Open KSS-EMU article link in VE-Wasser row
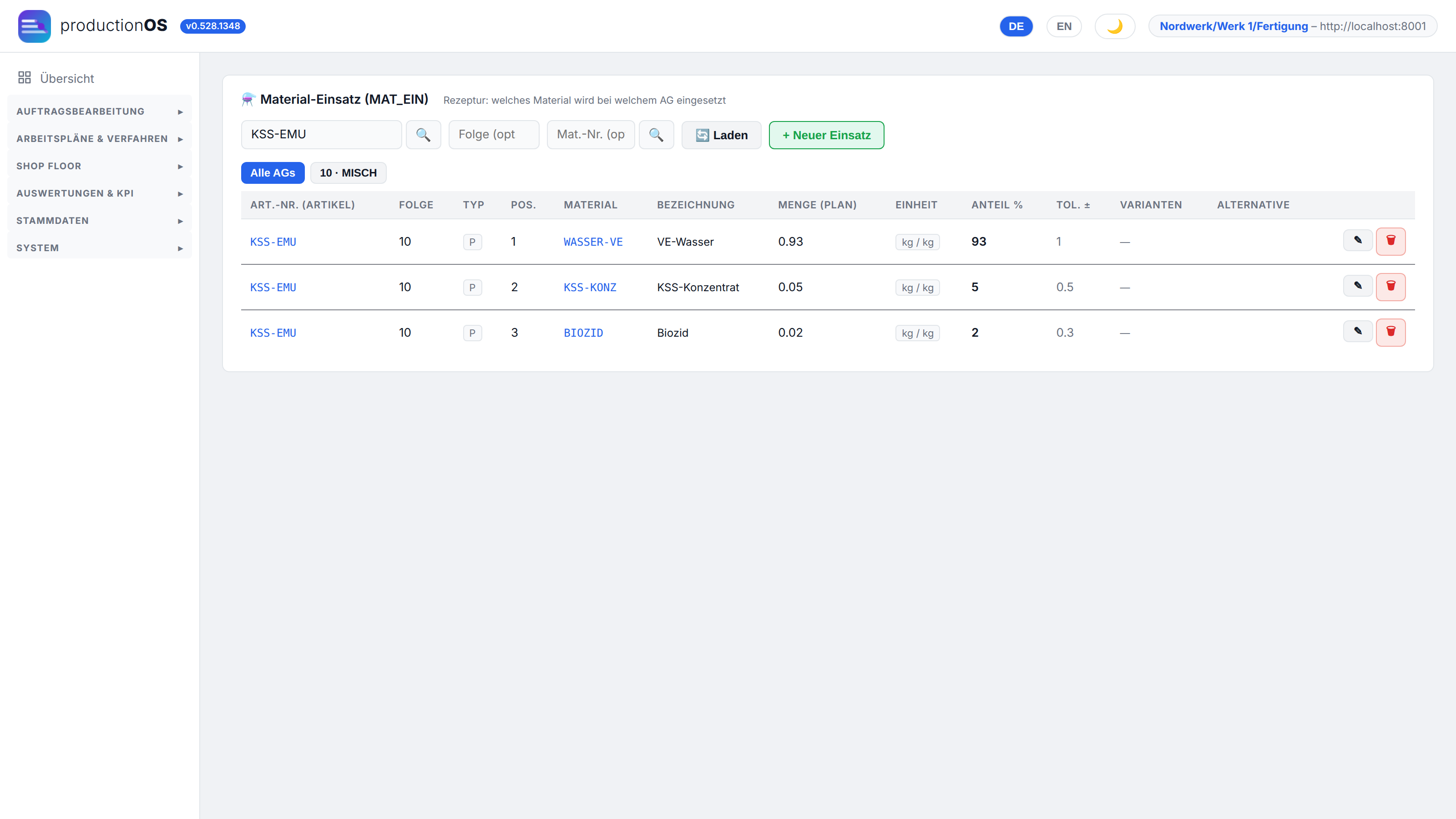The width and height of the screenshot is (1456, 819). [273, 242]
